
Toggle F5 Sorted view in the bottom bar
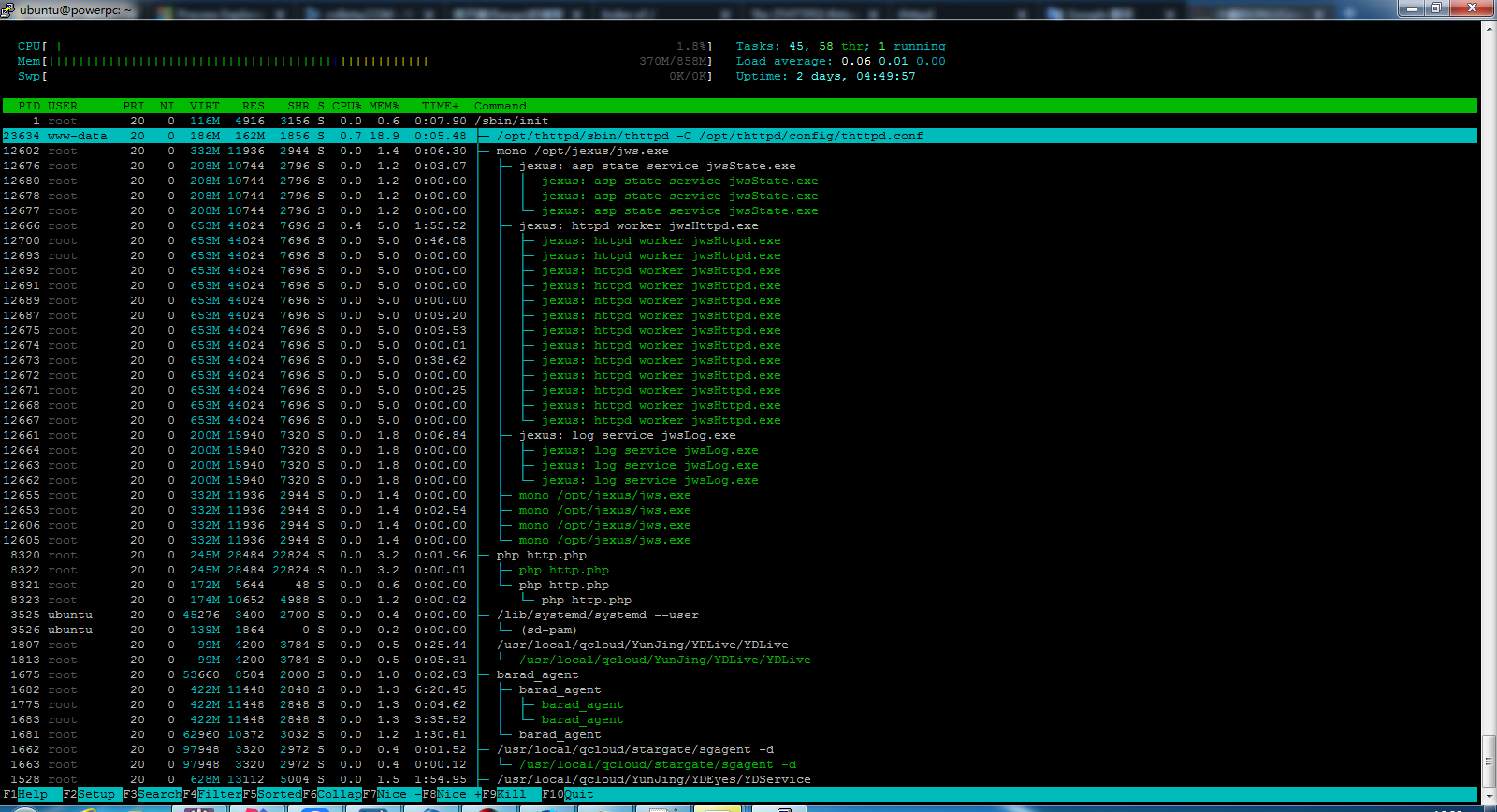272,794
